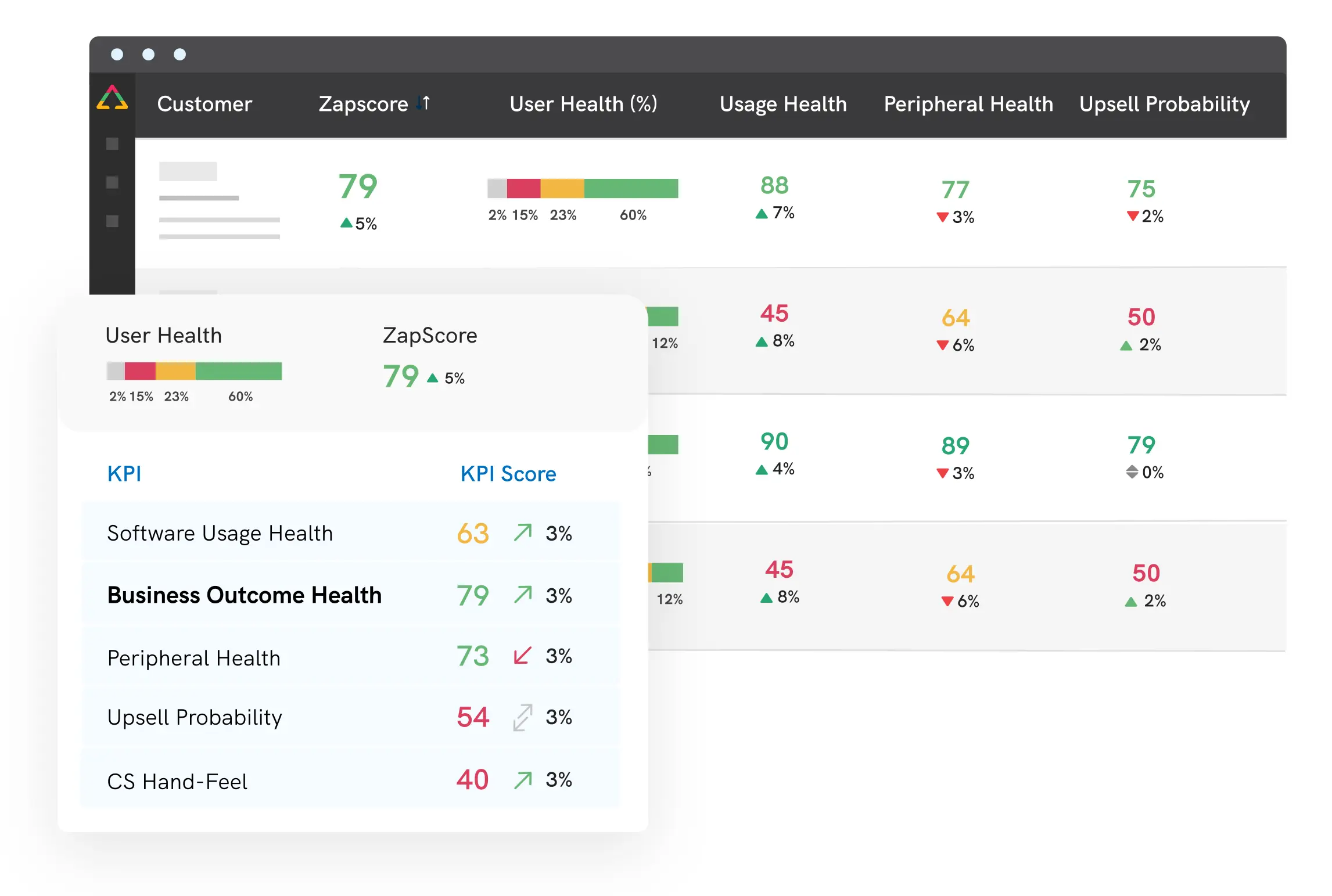The width and height of the screenshot is (1332, 896).
Task: Click the Peripheral Health column header
Action: [x=968, y=104]
